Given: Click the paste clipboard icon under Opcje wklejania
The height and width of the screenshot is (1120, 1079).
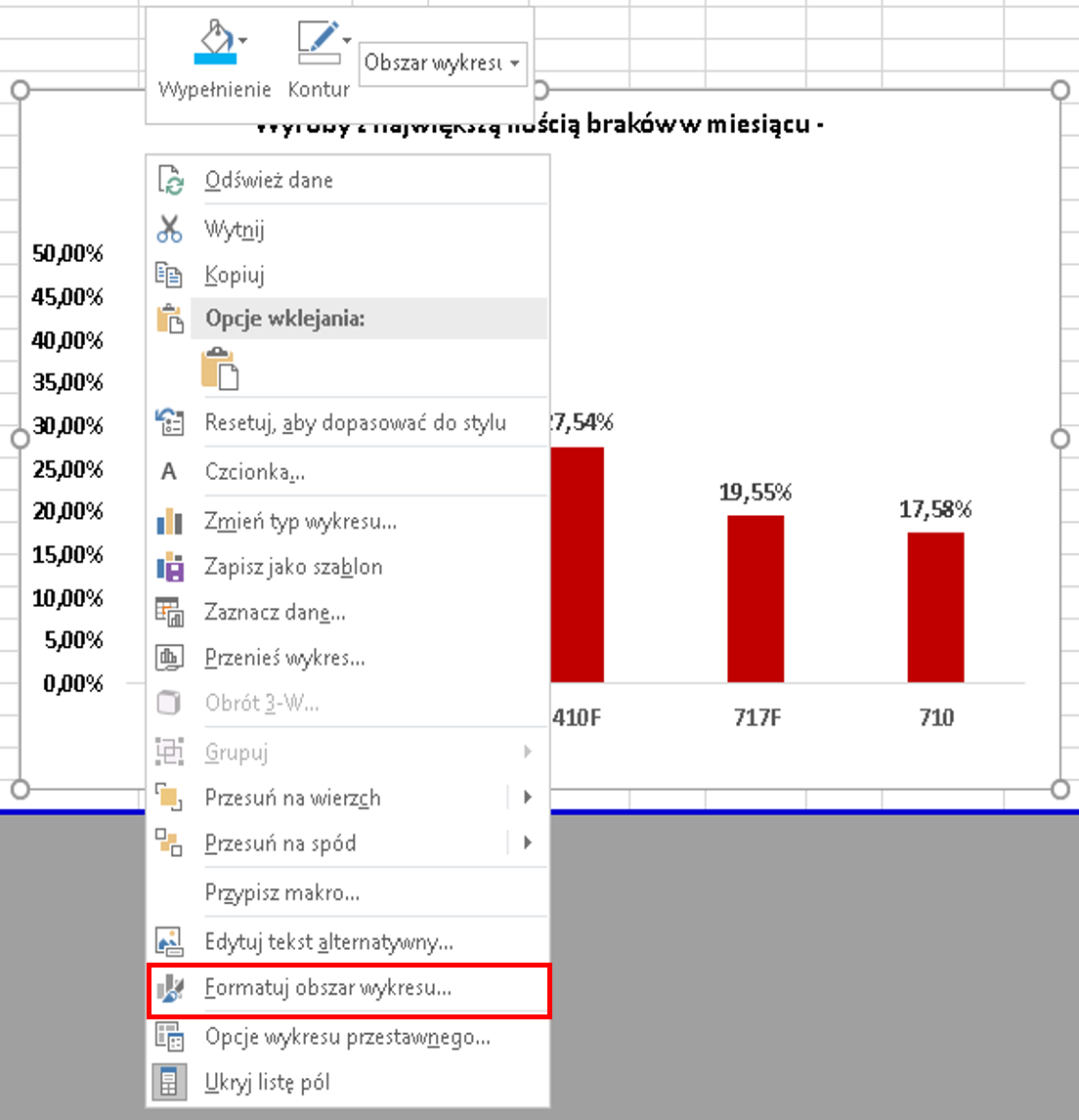Looking at the screenshot, I should pos(219,370).
